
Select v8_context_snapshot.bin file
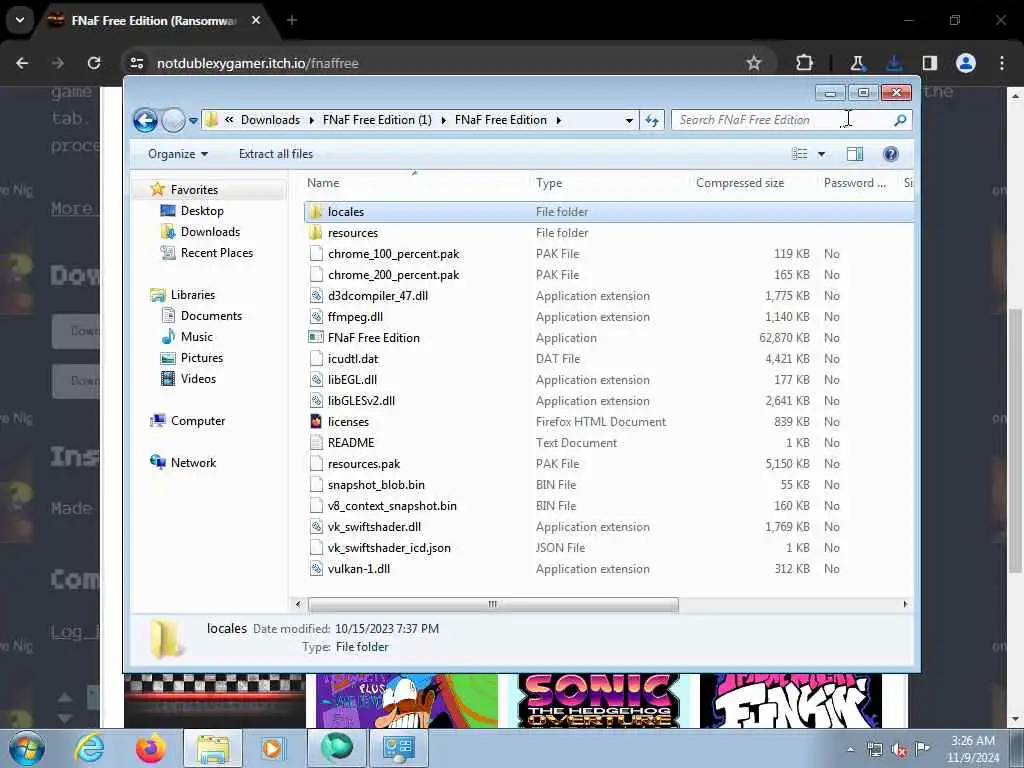tap(392, 506)
